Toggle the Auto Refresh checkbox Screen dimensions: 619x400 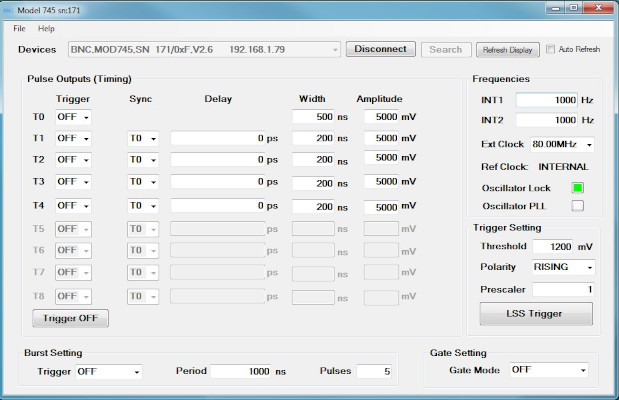[x=550, y=49]
